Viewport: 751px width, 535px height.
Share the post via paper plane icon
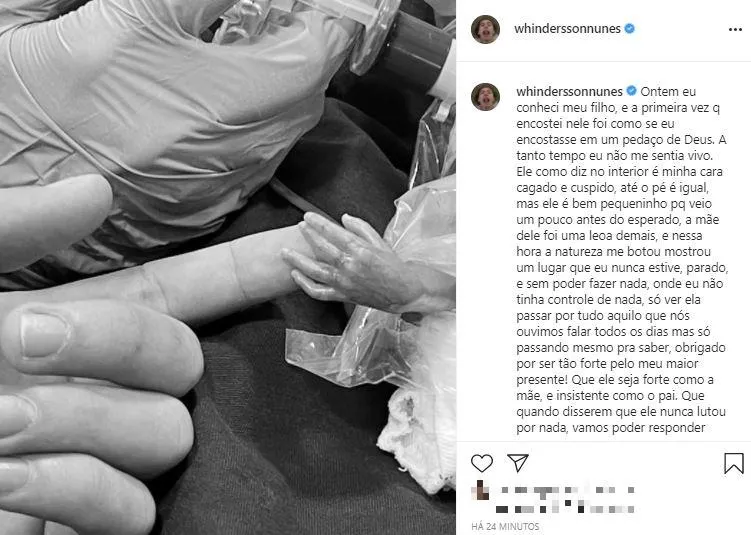[518, 463]
